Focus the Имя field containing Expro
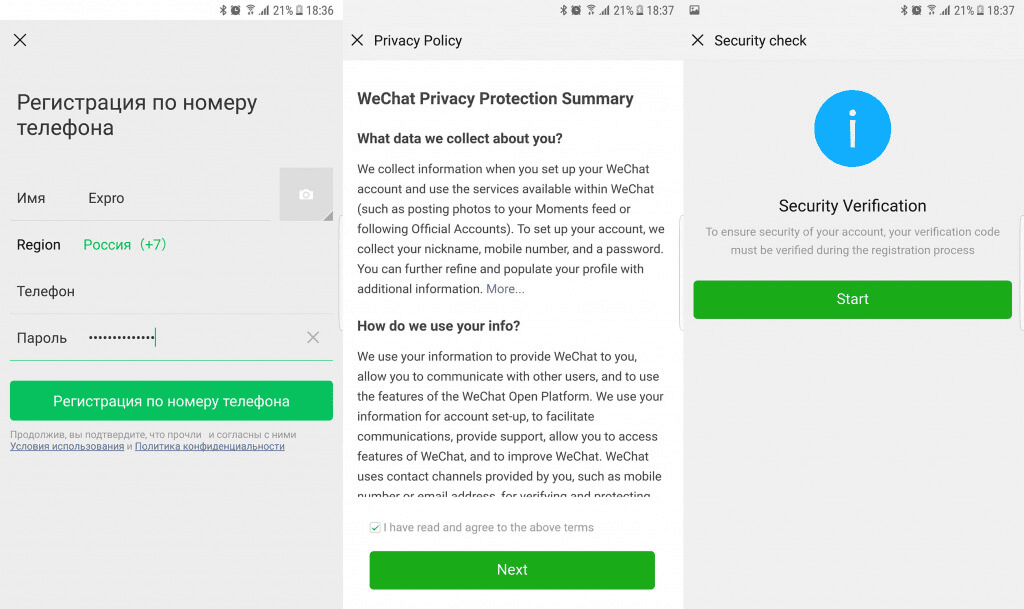The image size is (1024, 609). coord(170,198)
